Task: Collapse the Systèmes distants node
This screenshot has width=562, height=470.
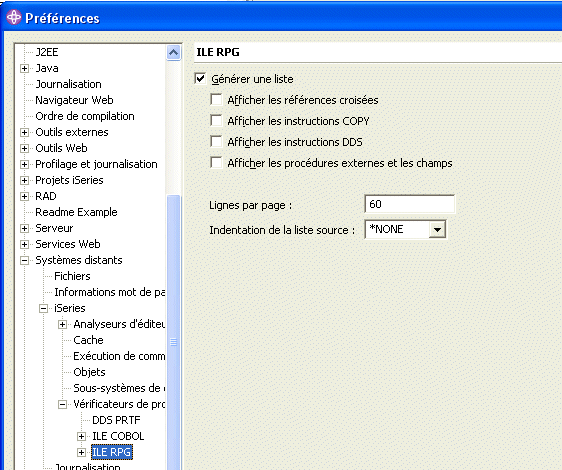Action: [24, 260]
